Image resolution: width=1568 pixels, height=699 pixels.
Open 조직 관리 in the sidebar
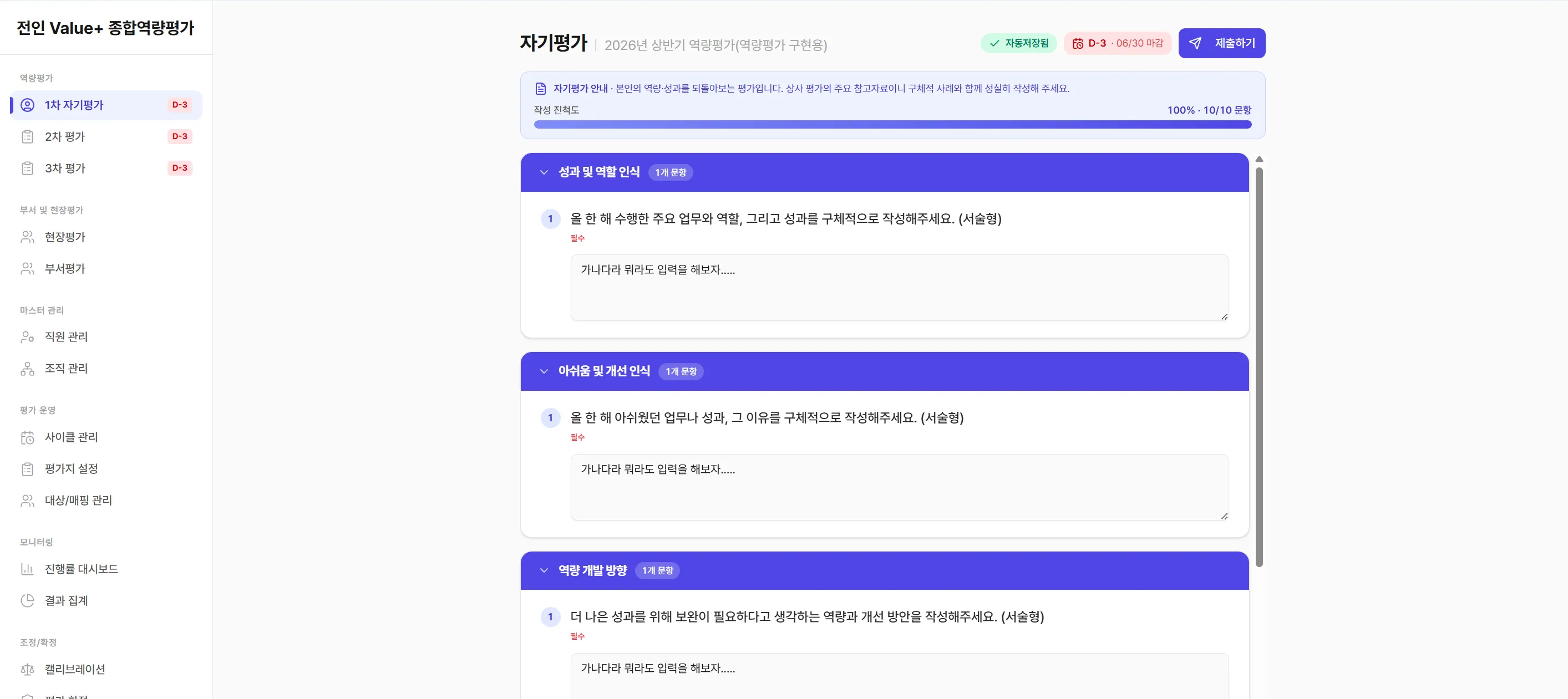click(x=106, y=369)
